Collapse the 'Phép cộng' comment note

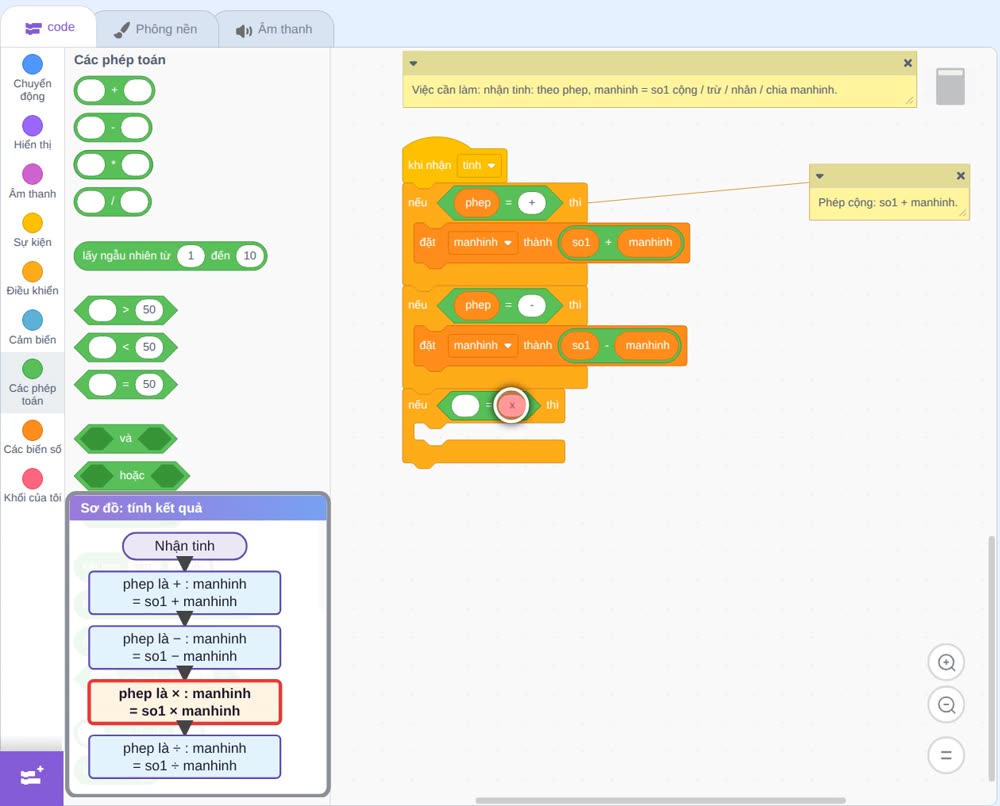pyautogui.click(x=820, y=176)
